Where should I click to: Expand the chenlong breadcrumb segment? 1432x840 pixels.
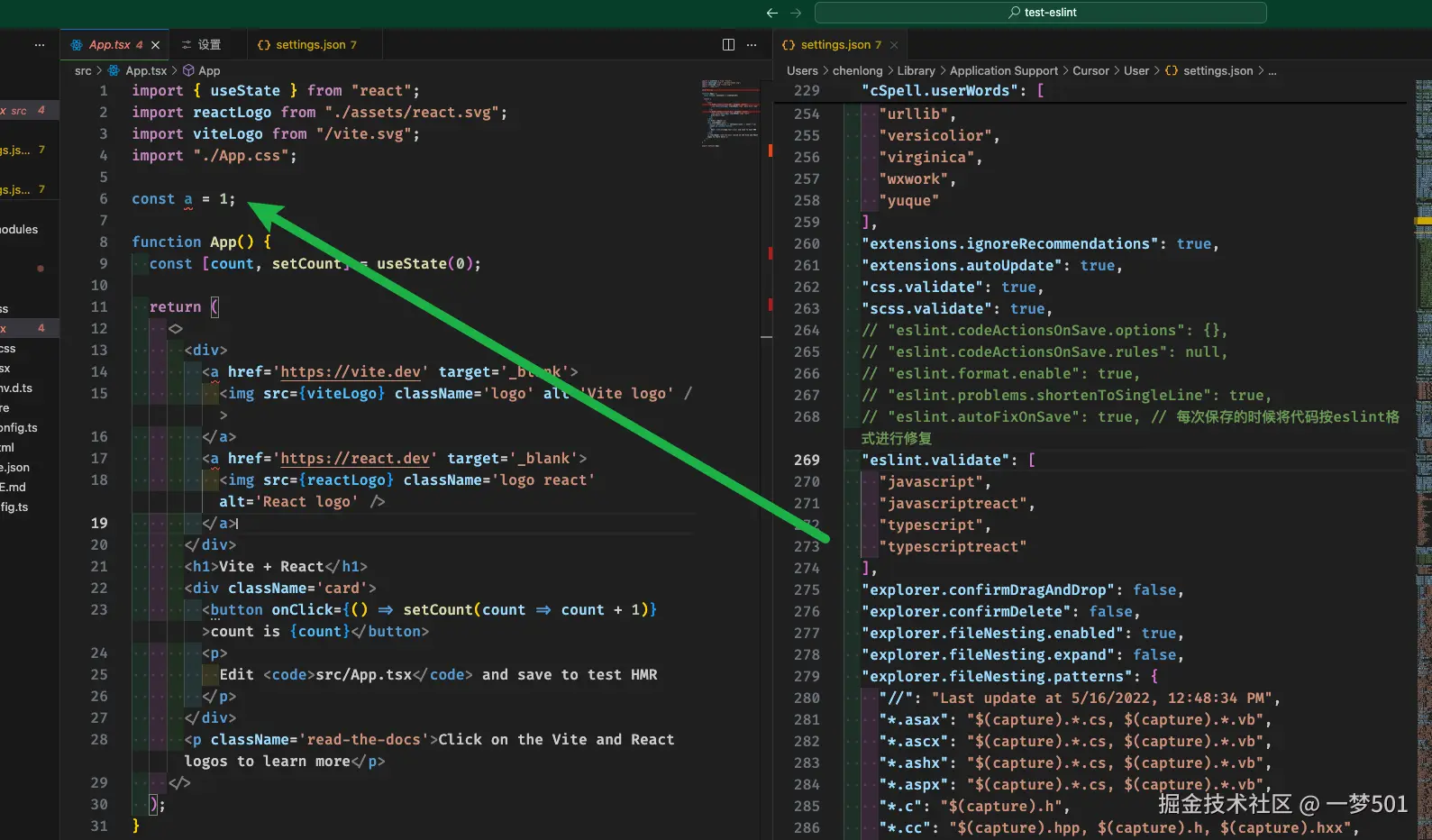857,70
